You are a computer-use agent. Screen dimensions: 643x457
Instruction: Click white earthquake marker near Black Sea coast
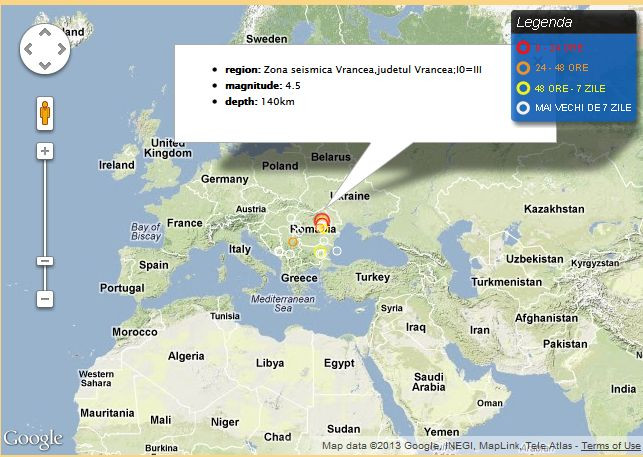point(338,250)
